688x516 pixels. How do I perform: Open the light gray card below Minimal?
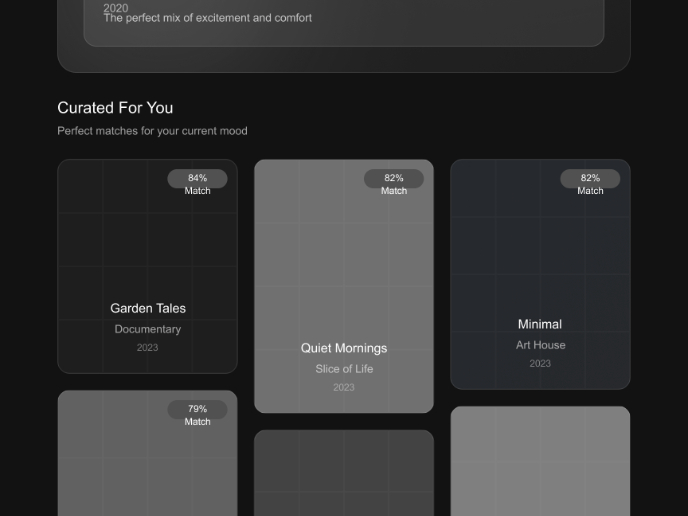pos(540,461)
